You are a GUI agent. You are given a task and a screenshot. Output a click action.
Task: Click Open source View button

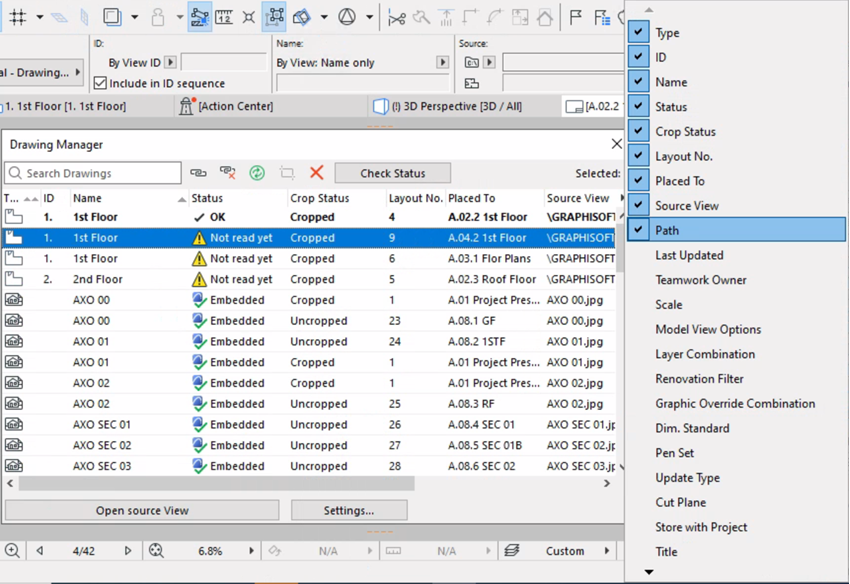coord(142,510)
